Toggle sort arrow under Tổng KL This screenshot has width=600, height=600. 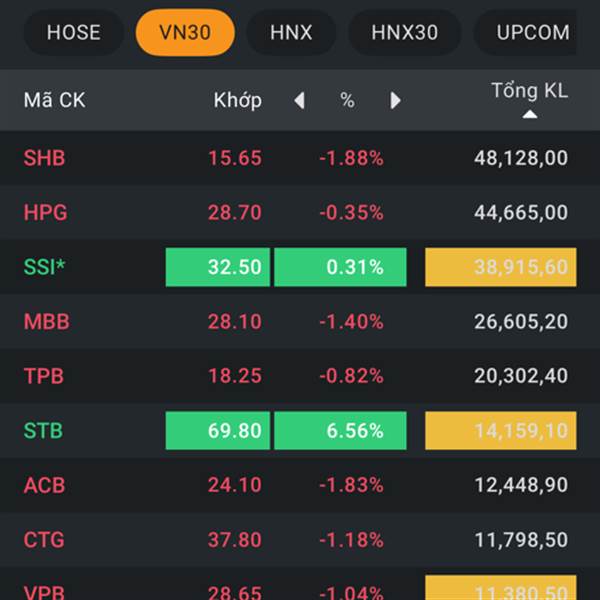[530, 115]
